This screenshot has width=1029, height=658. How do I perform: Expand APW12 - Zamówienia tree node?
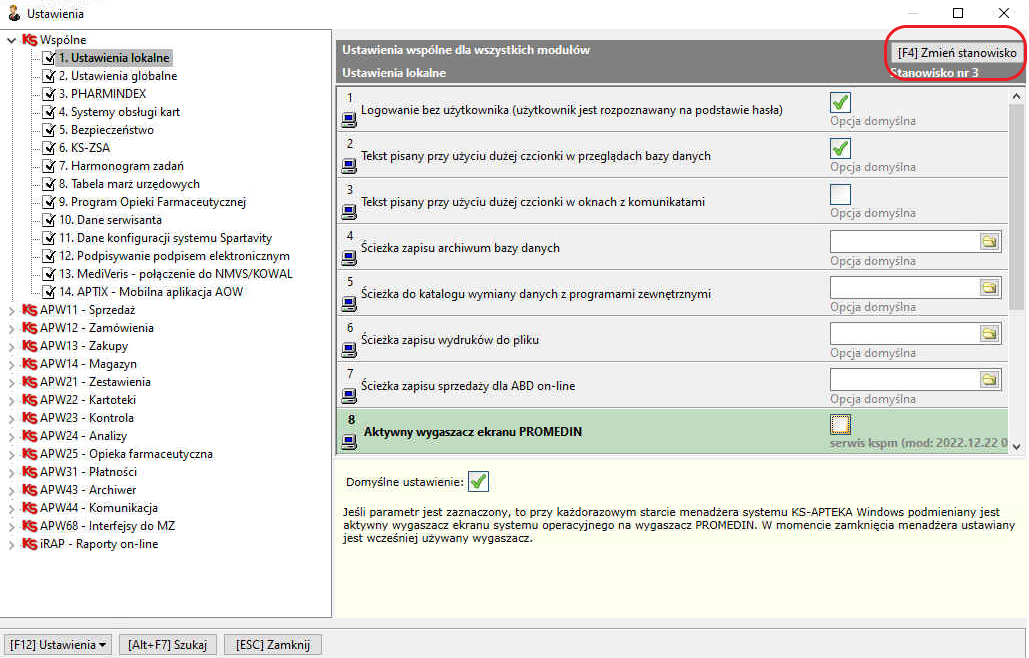click(11, 328)
